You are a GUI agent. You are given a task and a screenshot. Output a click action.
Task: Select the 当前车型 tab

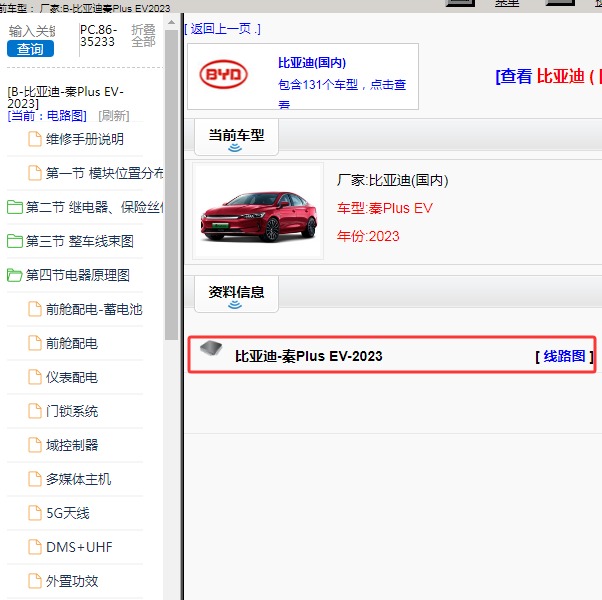(236, 137)
